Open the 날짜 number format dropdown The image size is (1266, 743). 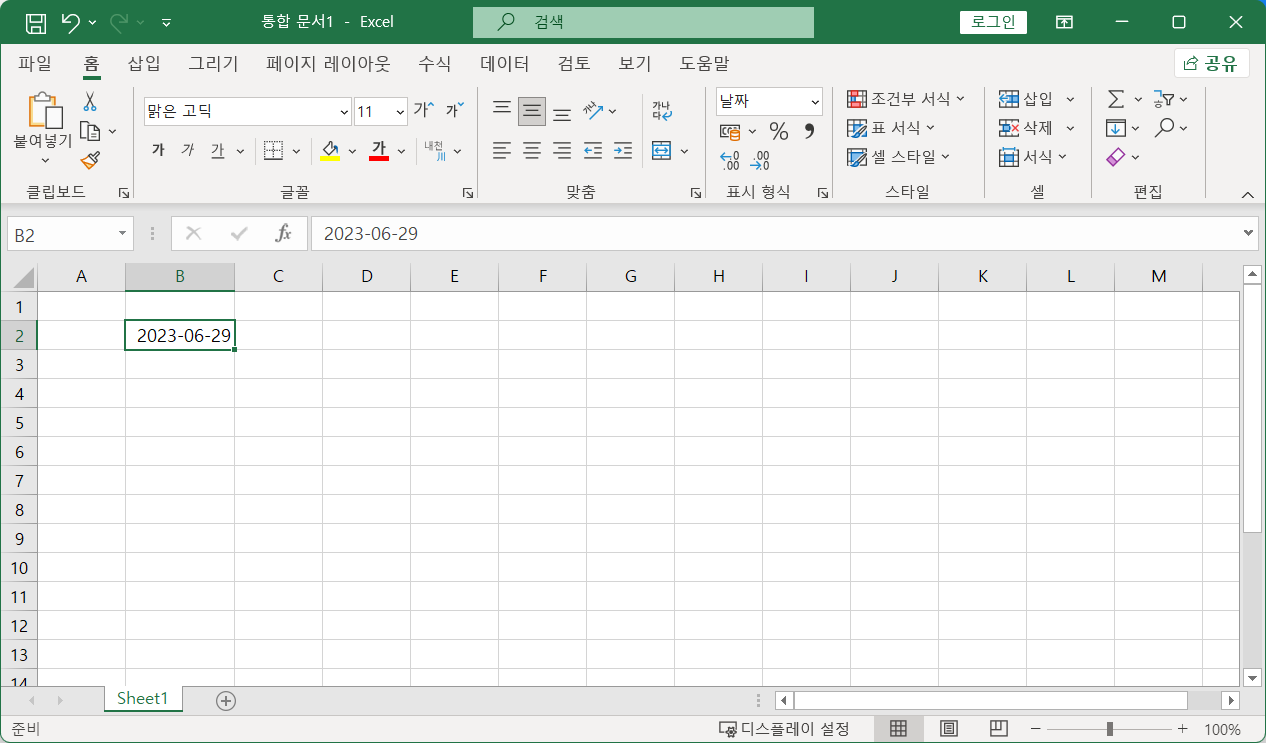point(815,101)
